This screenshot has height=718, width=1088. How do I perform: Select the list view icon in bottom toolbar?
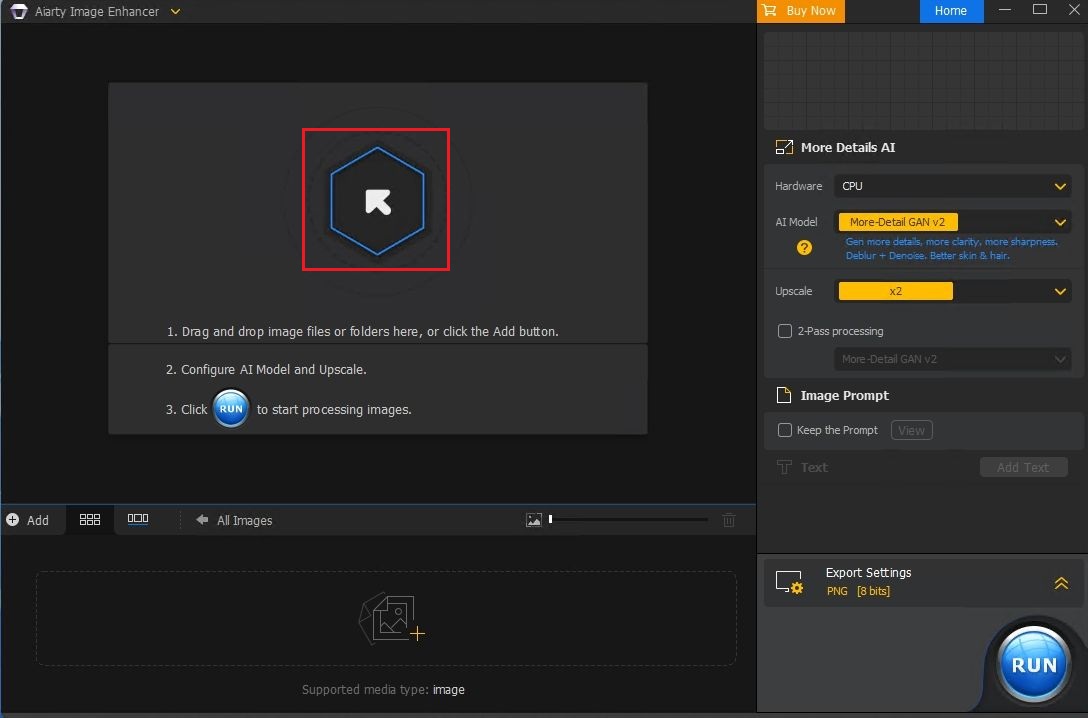137,519
